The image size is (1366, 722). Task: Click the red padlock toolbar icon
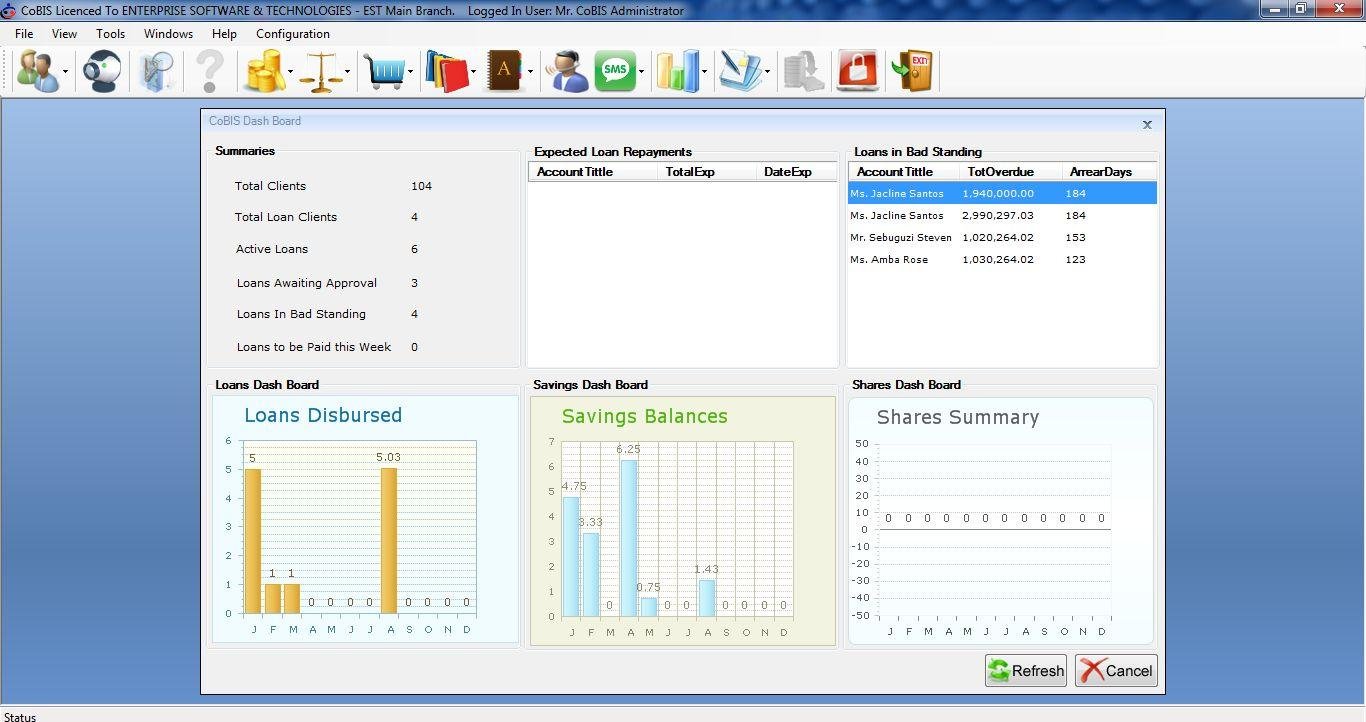(857, 71)
